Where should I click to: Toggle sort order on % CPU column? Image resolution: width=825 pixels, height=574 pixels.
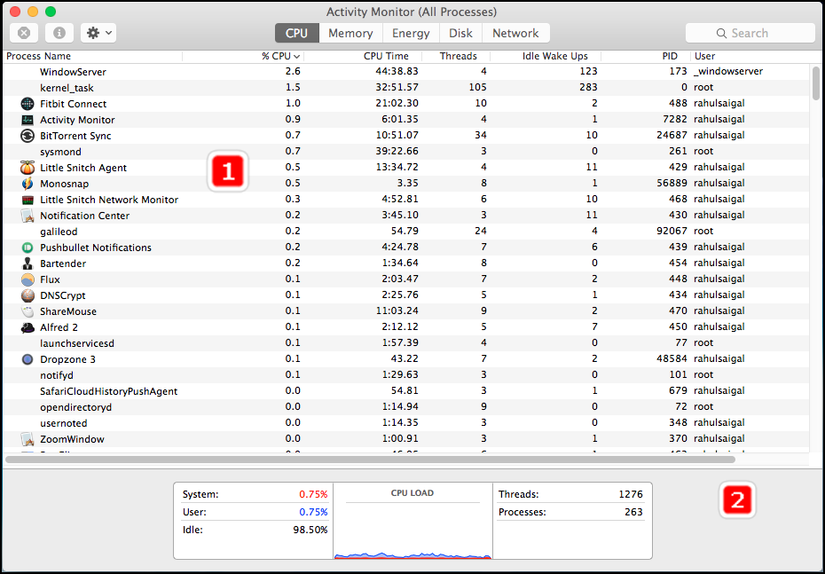tap(280, 56)
